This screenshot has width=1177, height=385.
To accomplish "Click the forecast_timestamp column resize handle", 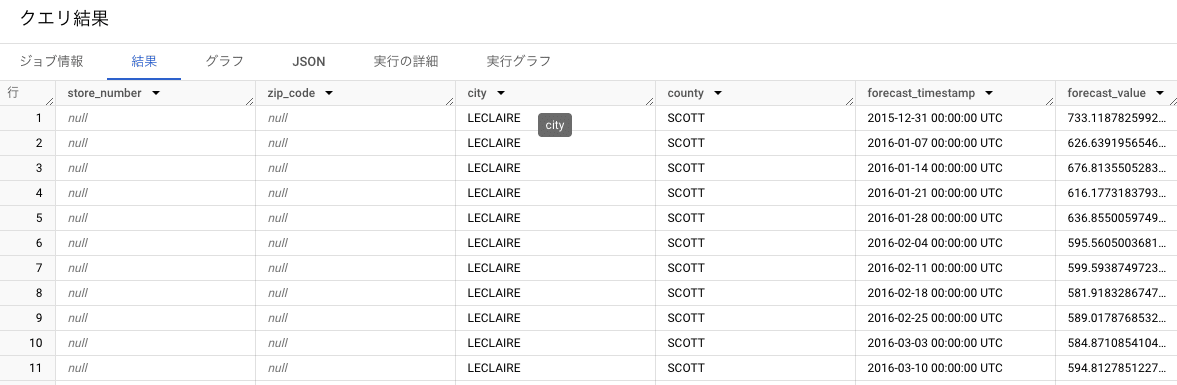I will (x=1049, y=101).
